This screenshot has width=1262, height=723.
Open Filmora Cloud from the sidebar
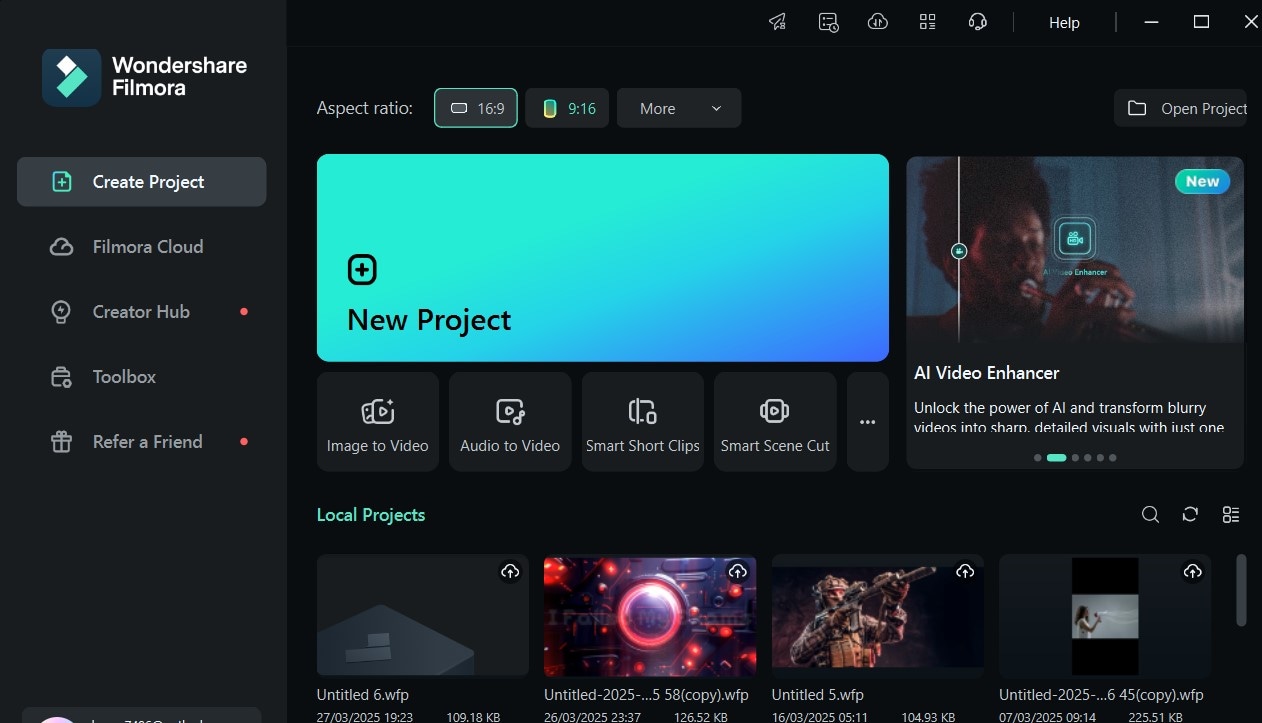pos(142,247)
